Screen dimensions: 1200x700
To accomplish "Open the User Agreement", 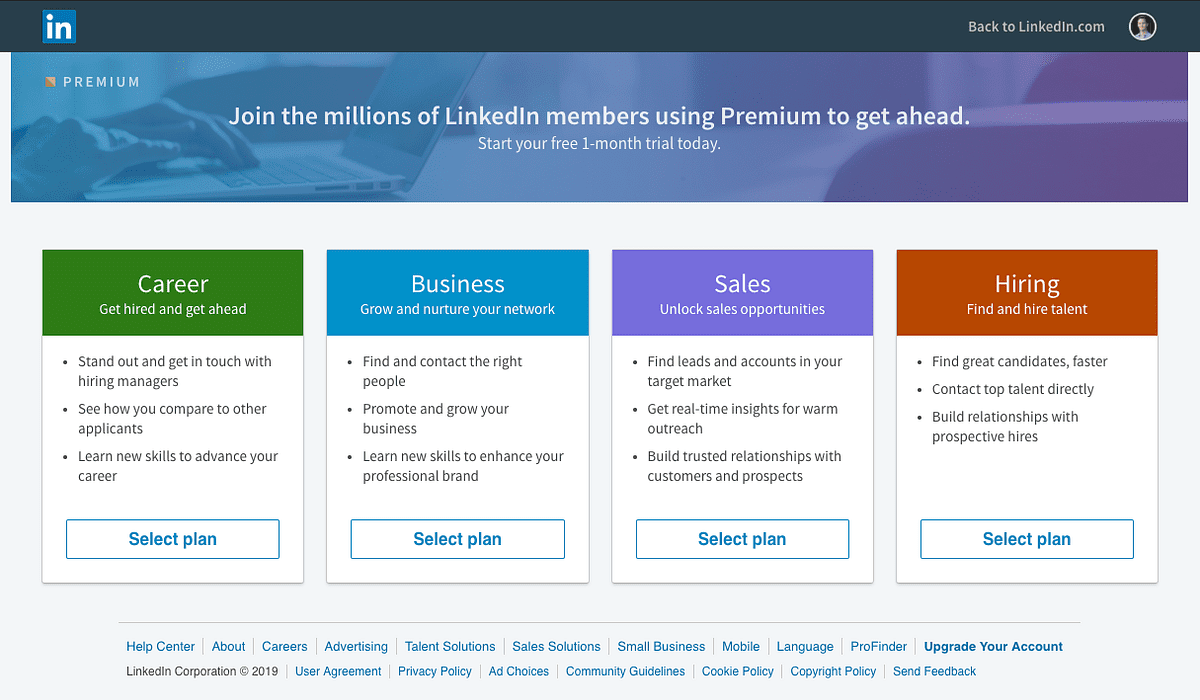I will pos(338,671).
